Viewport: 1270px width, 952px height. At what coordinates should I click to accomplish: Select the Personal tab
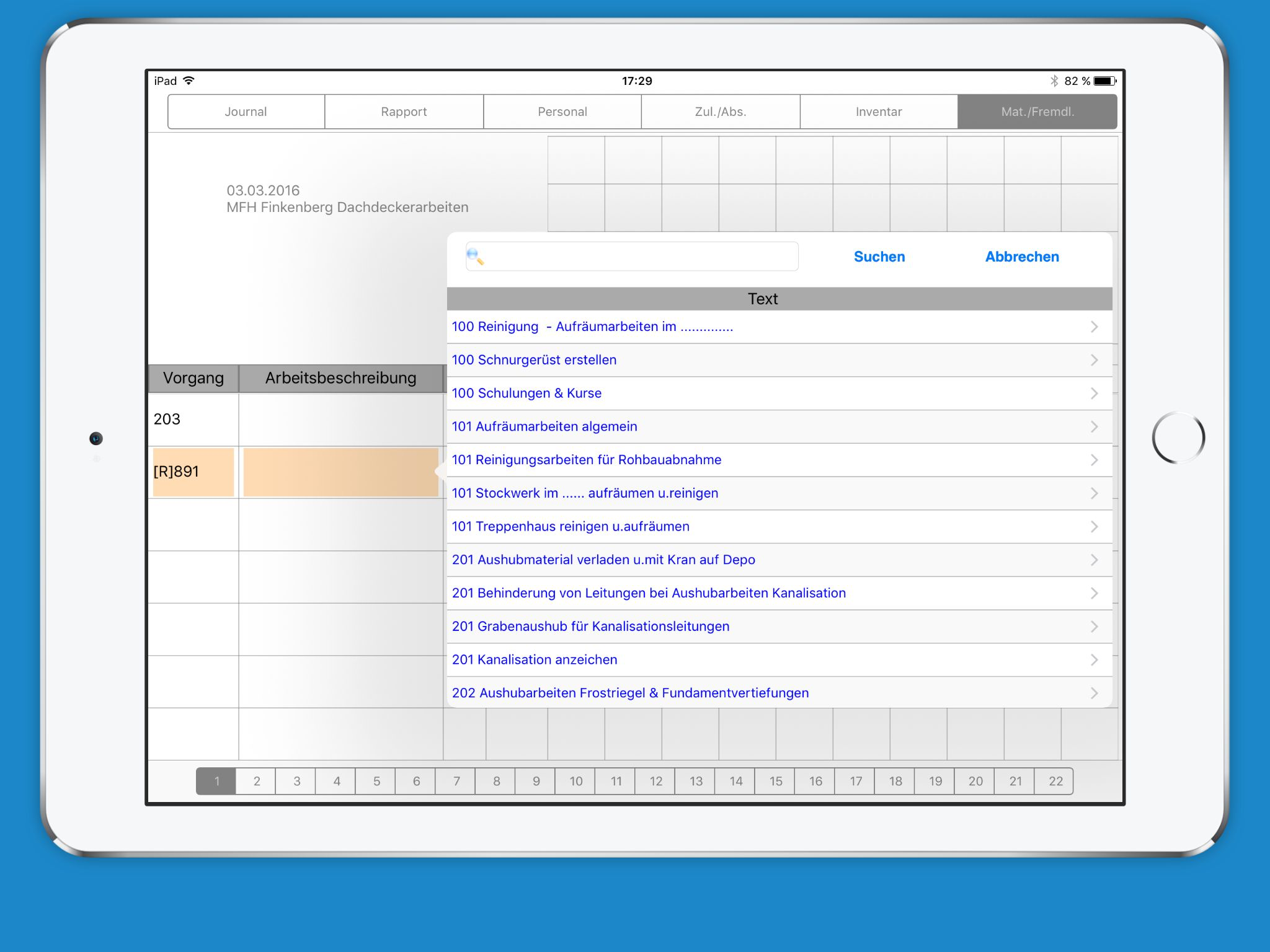pyautogui.click(x=562, y=112)
